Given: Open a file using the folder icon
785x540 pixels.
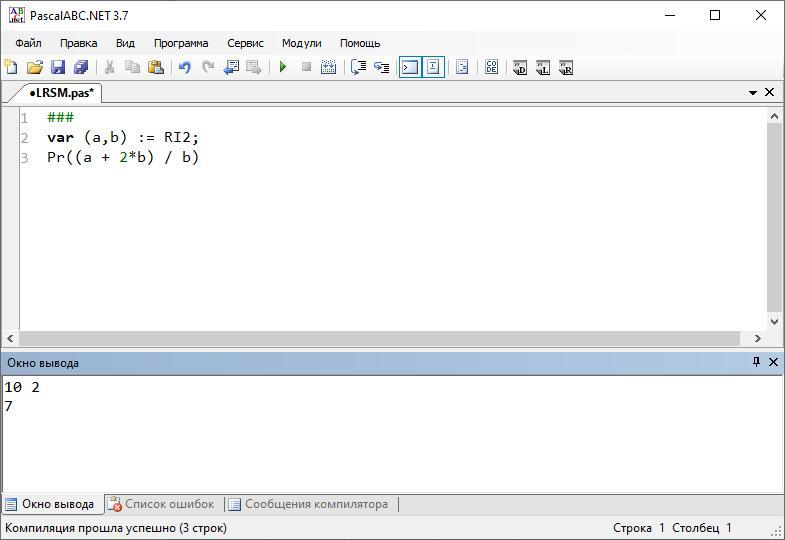Looking at the screenshot, I should [x=35, y=67].
